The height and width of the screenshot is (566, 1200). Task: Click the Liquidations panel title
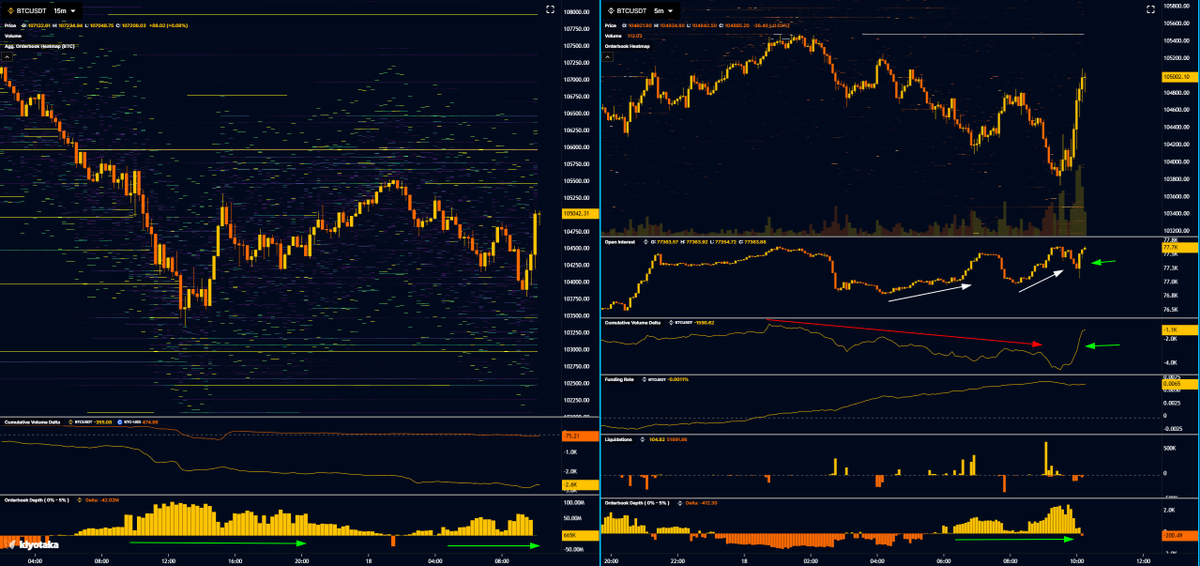click(620, 438)
